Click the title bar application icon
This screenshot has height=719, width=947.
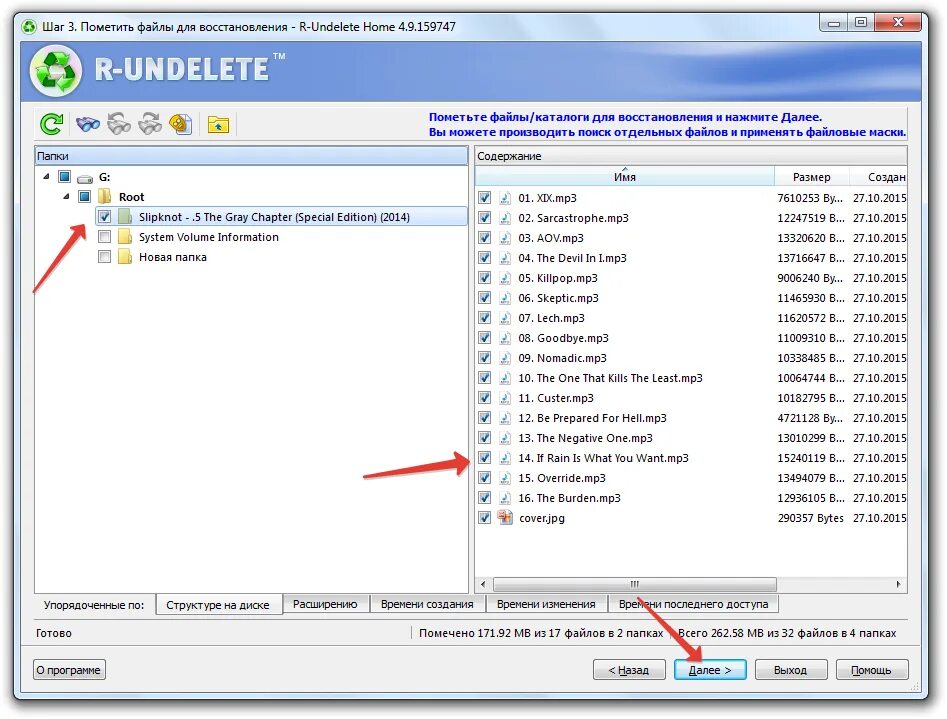[28, 27]
